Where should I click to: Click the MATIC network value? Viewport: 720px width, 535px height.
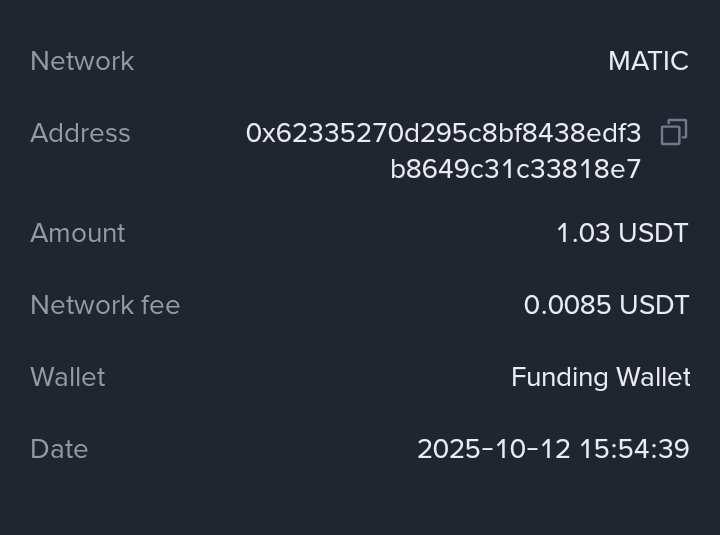[648, 61]
